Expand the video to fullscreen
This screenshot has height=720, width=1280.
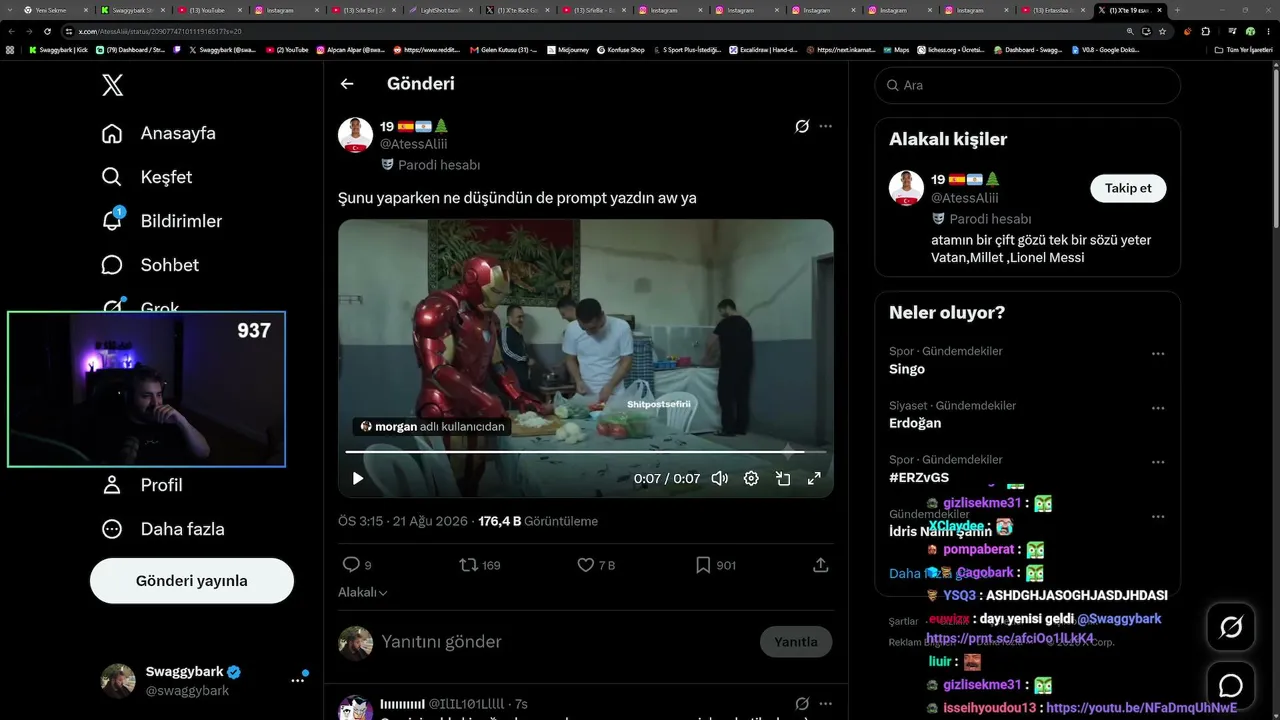pos(814,478)
